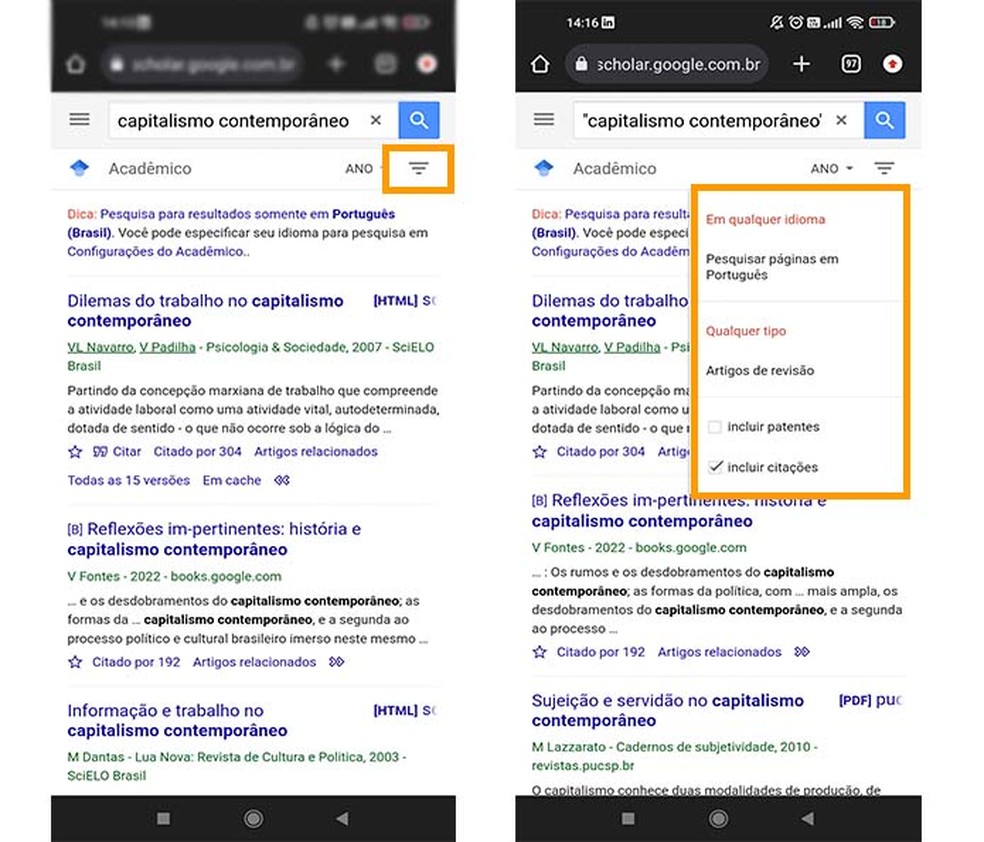
Task: Click quoted search field on right phone
Action: click(x=719, y=120)
